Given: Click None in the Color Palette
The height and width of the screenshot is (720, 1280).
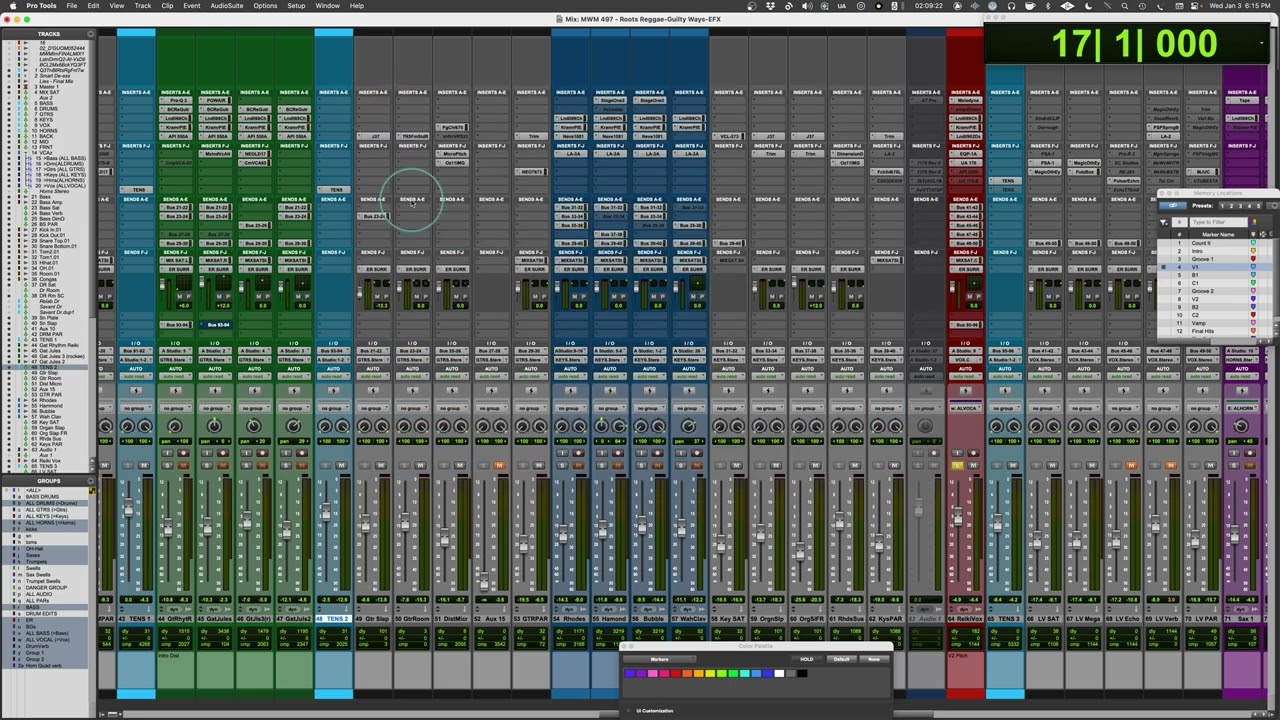Looking at the screenshot, I should 874,659.
